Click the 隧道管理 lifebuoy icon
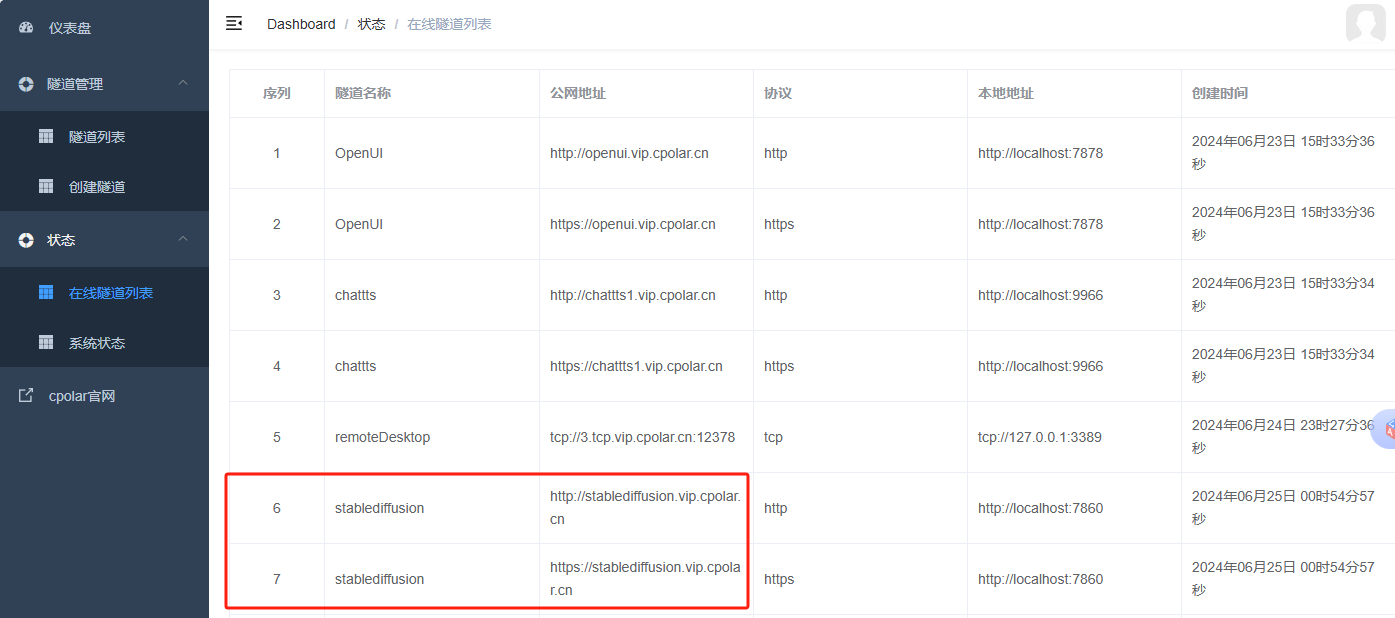Image resolution: width=1395 pixels, height=618 pixels. (26, 84)
